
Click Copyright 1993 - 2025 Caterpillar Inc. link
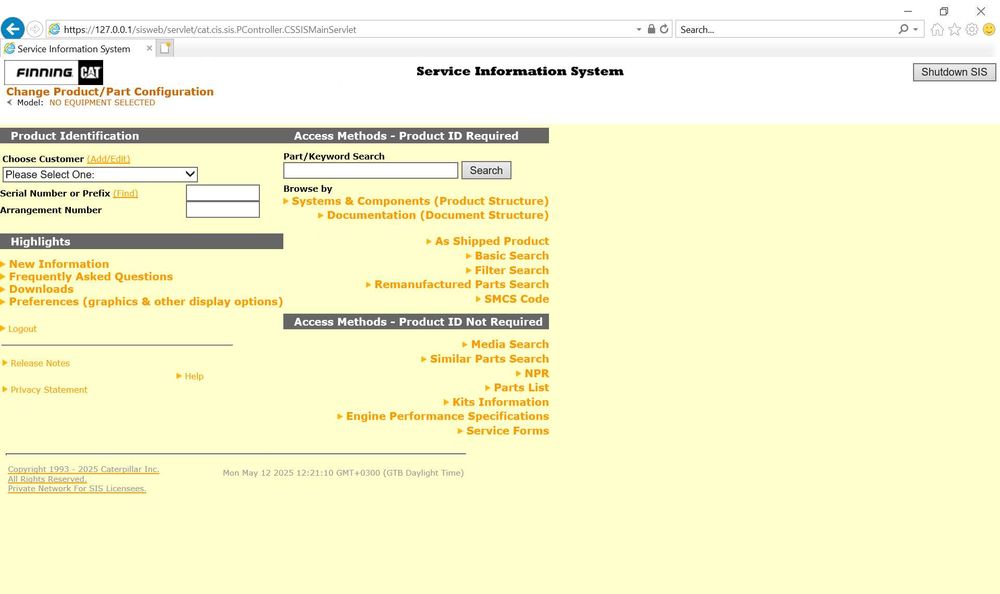pyautogui.click(x=84, y=469)
